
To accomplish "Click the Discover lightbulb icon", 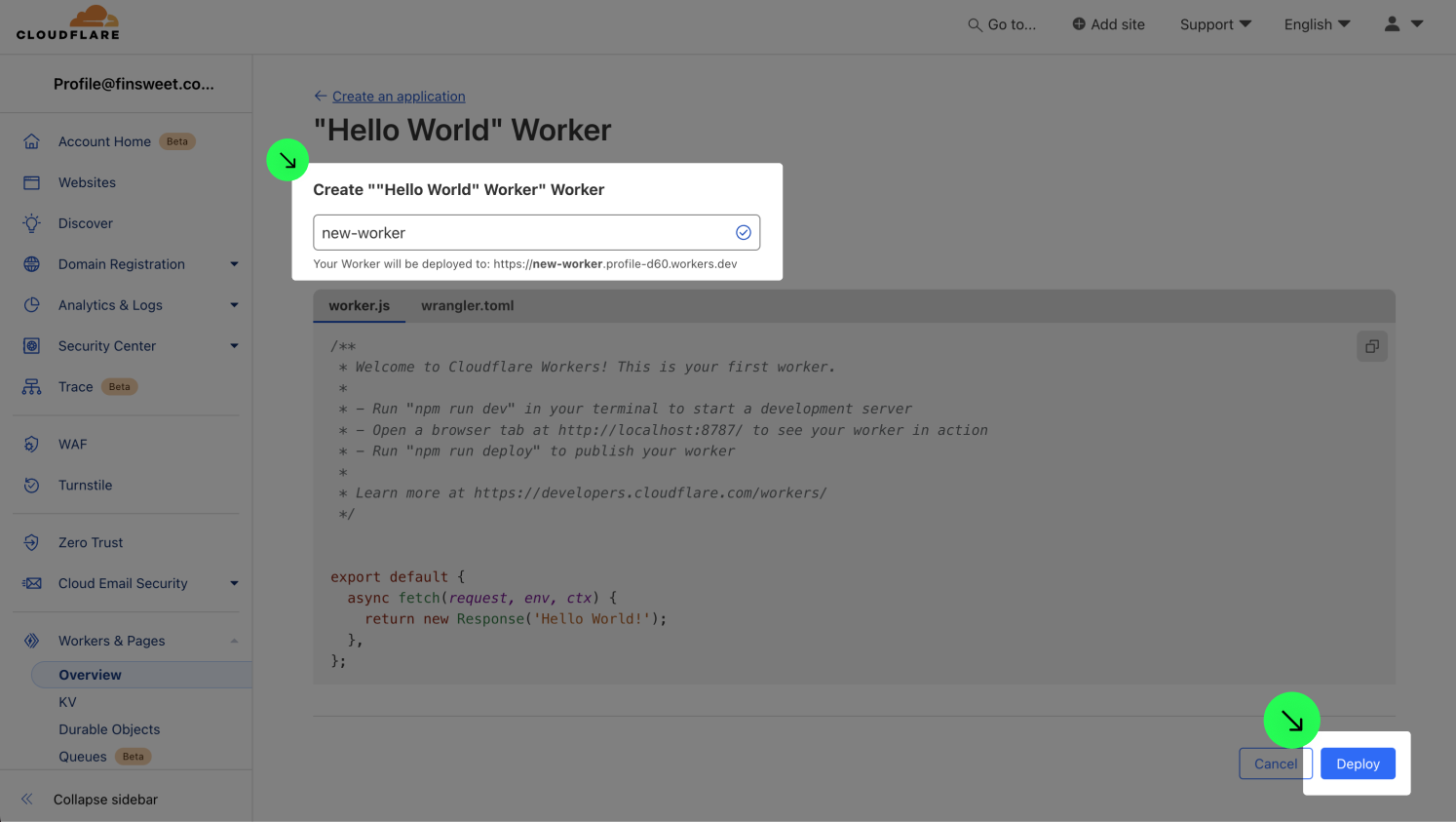I will point(31,223).
